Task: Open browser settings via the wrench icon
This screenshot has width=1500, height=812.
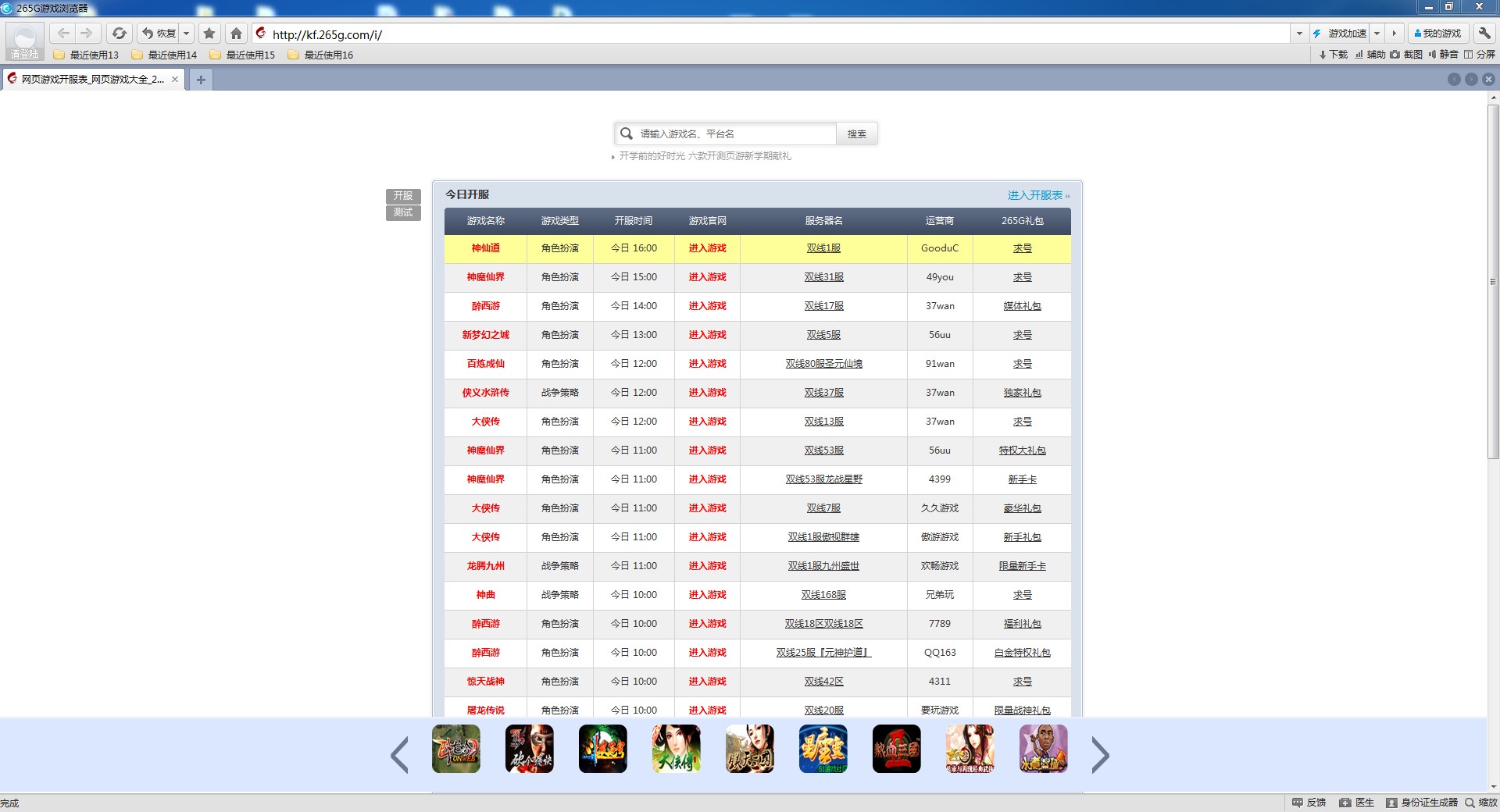Action: coord(1484,34)
